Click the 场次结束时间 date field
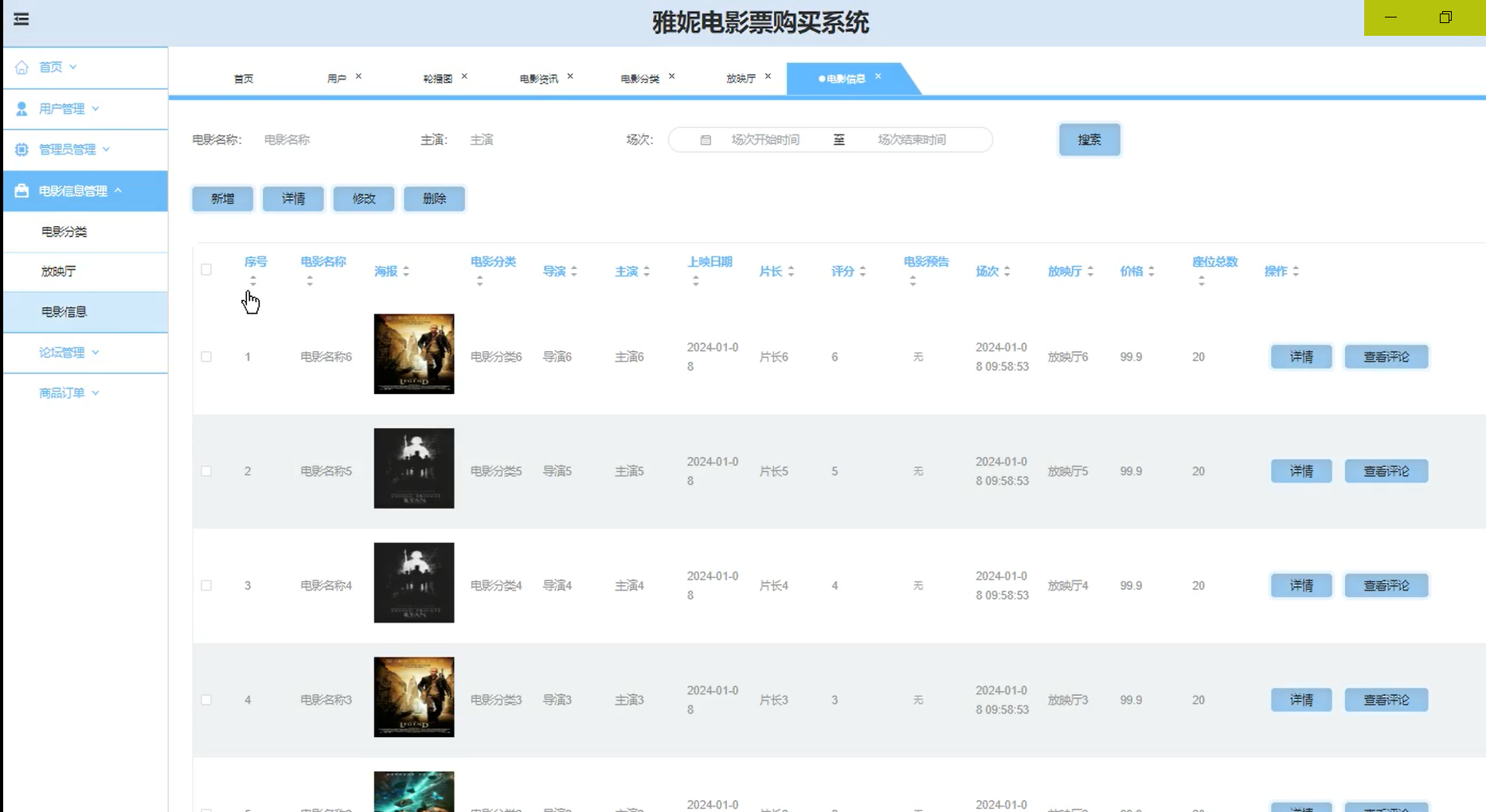1486x812 pixels. pyautogui.click(x=912, y=140)
